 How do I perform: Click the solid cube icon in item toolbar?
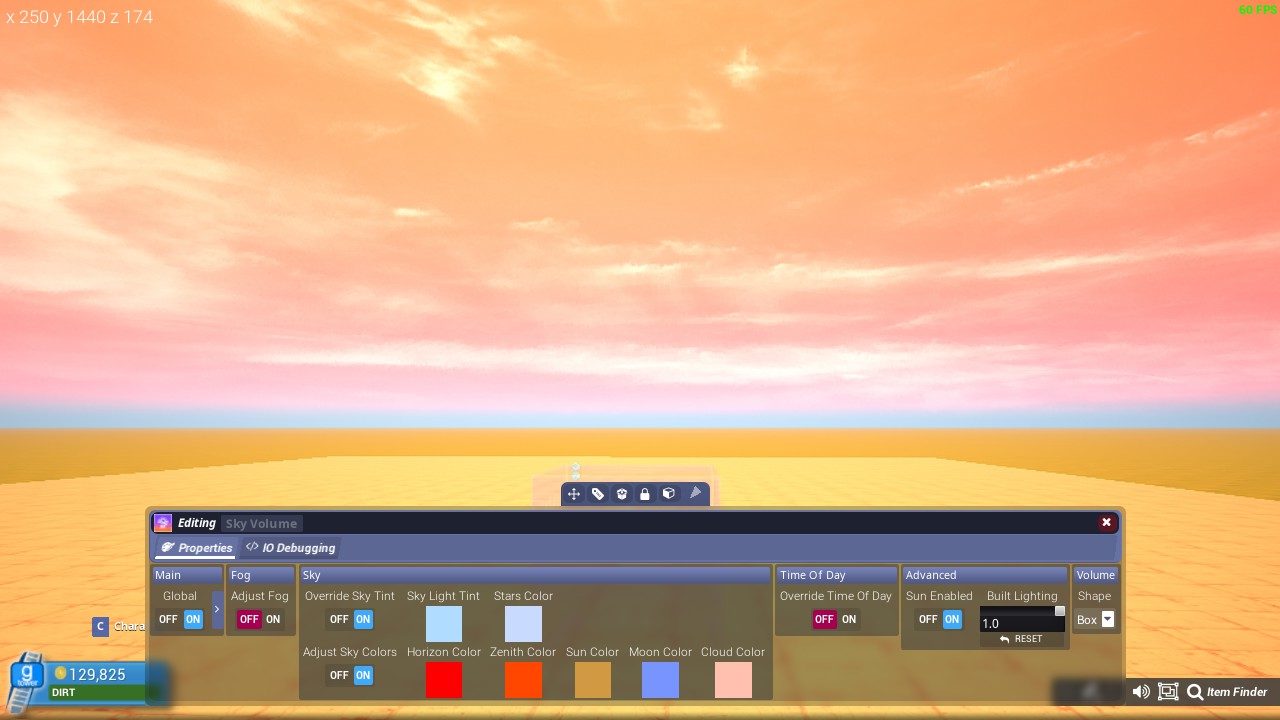coord(669,494)
